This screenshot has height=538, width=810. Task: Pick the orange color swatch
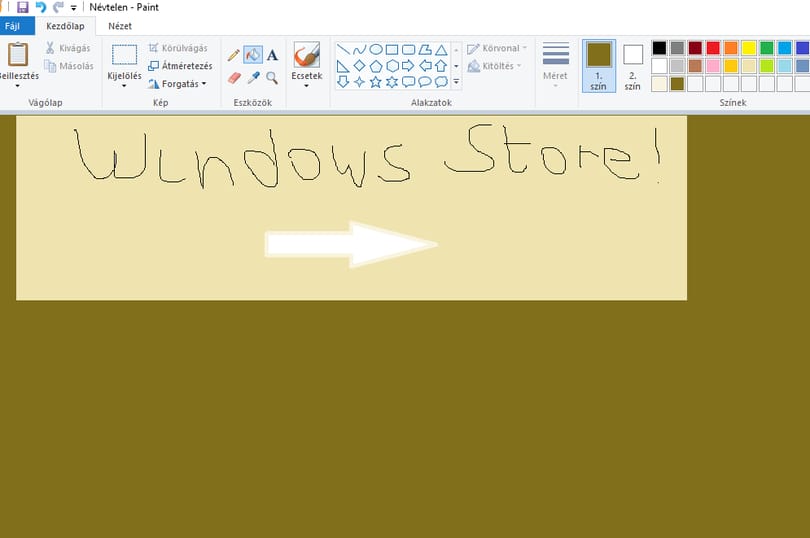pos(731,48)
